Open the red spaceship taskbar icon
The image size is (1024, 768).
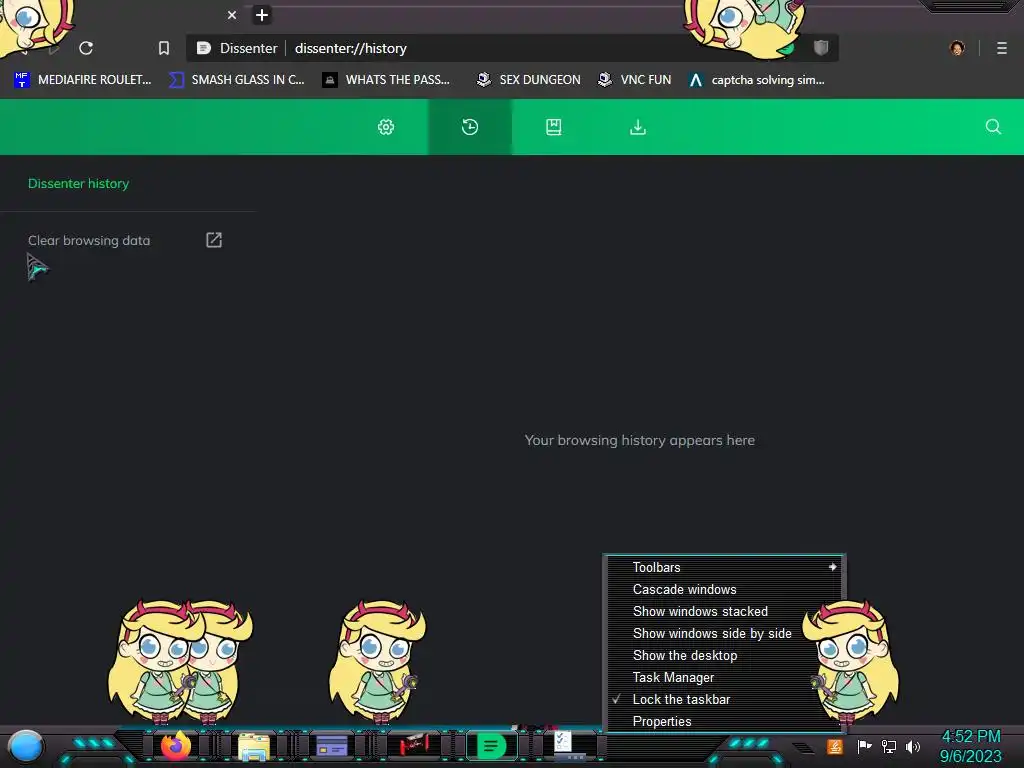pyautogui.click(x=413, y=744)
